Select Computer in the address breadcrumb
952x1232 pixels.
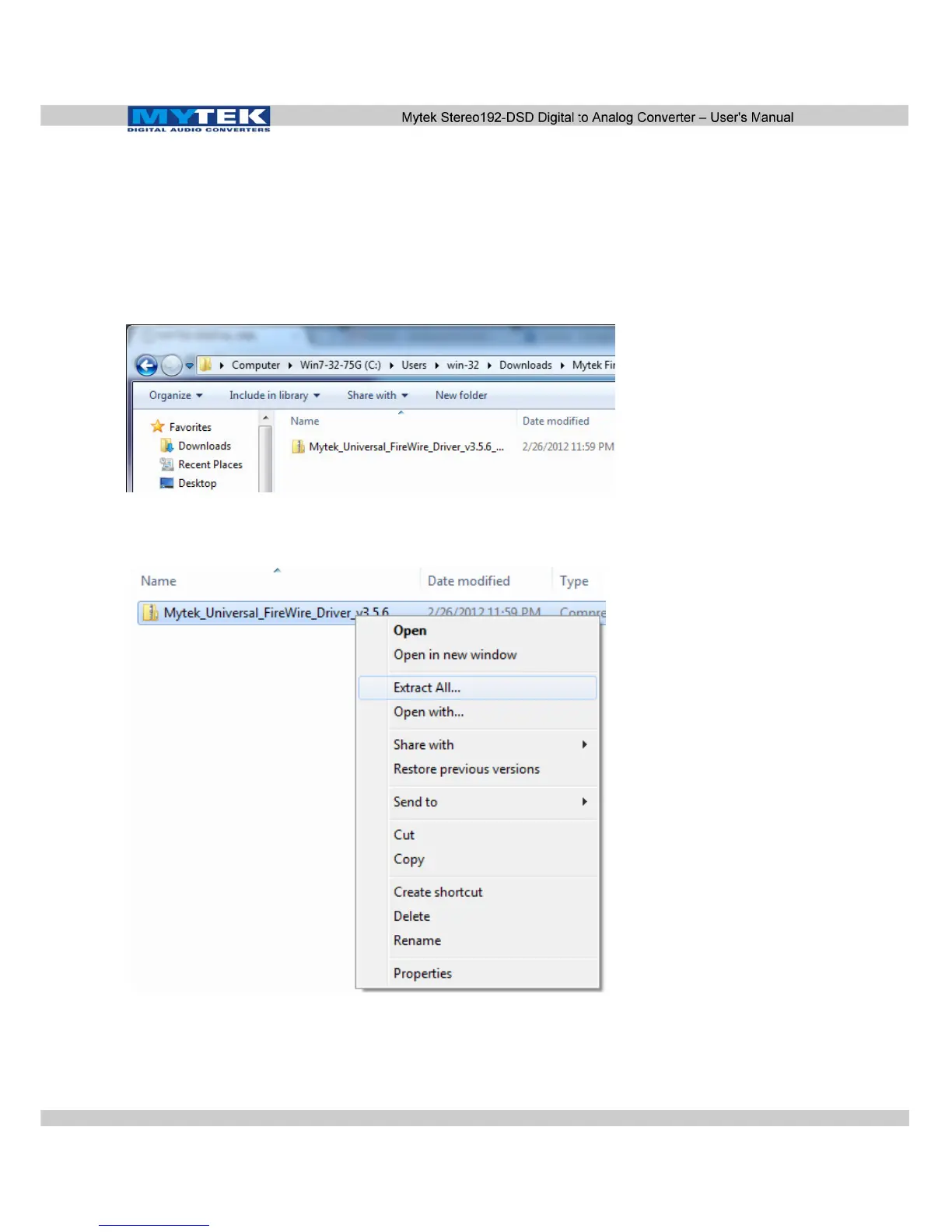tap(256, 365)
